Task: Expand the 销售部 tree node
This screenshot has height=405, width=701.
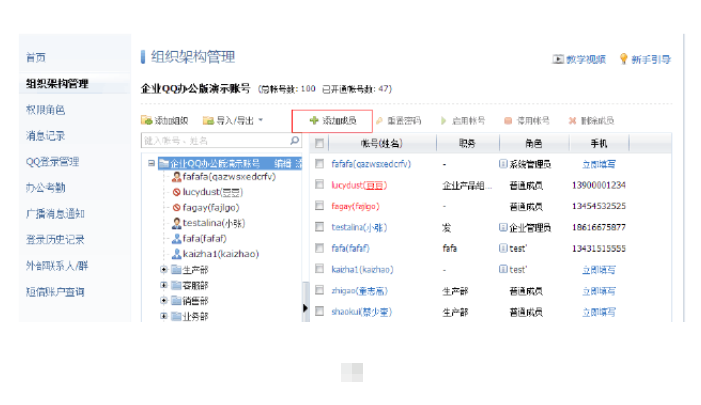Action: tap(164, 300)
